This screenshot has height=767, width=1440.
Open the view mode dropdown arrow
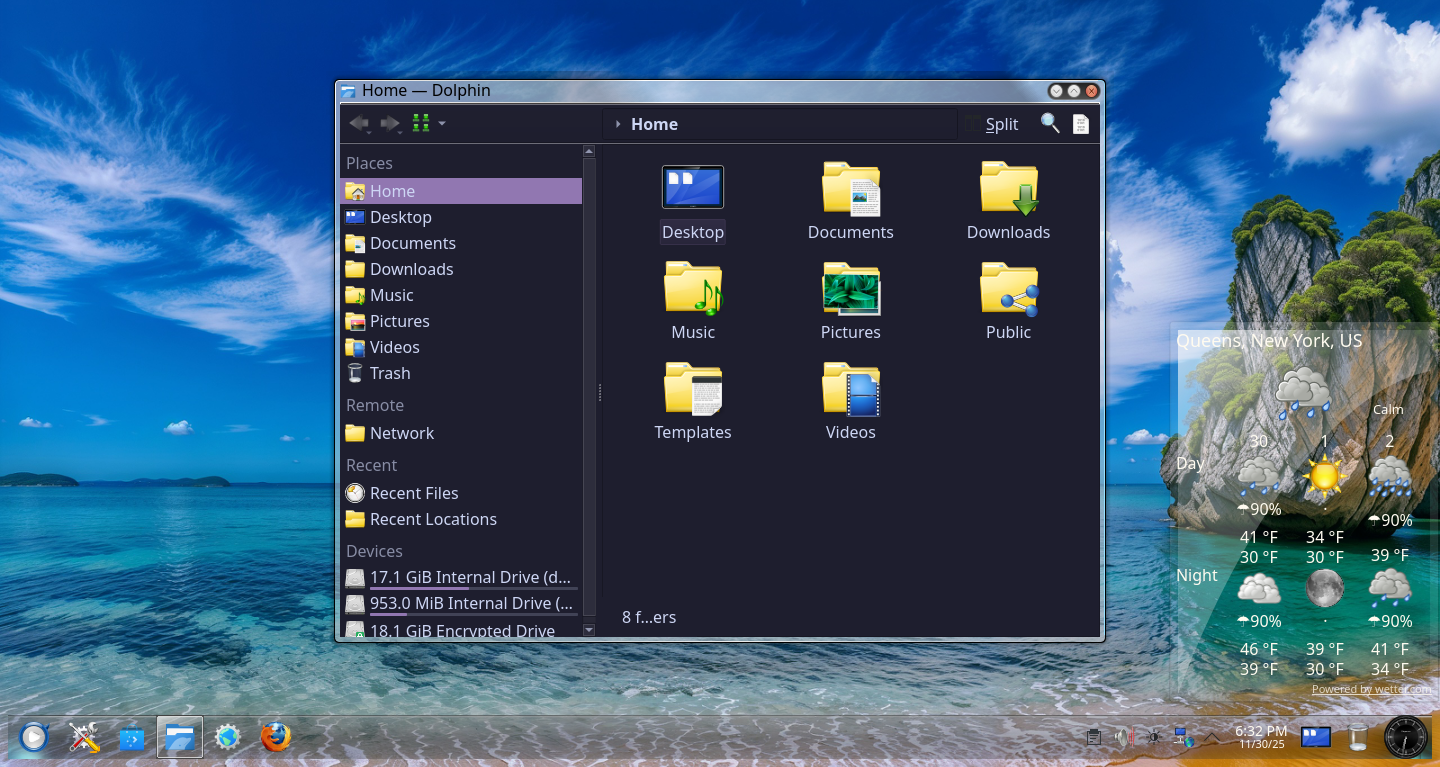[x=442, y=124]
